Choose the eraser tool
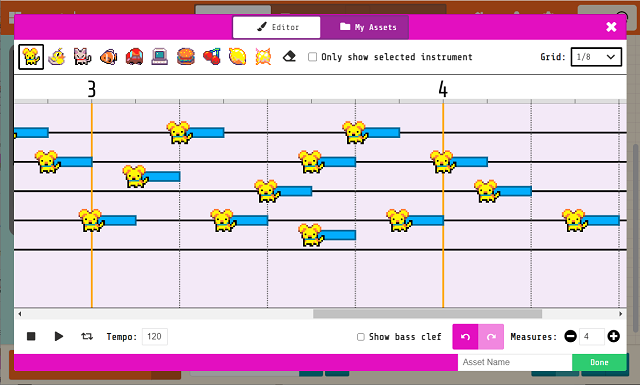Screen dimensions: 640x385 289,57
